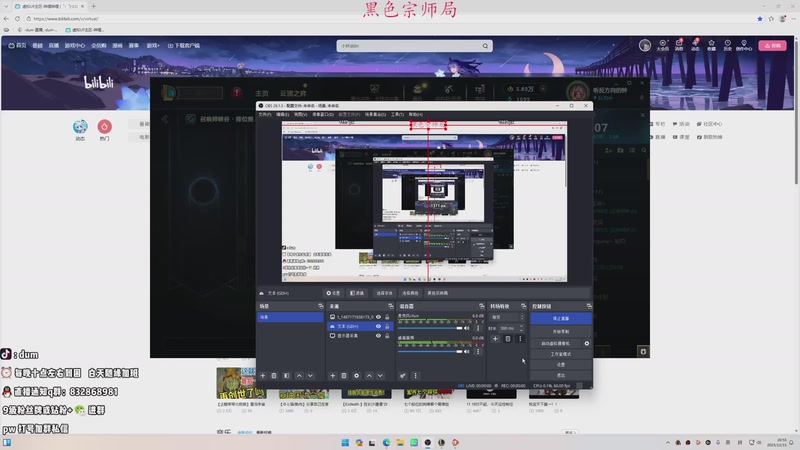Image resolution: width=800 pixels, height=450 pixels.
Task: Adjust desktop audio volume slider
Action: [430, 351]
